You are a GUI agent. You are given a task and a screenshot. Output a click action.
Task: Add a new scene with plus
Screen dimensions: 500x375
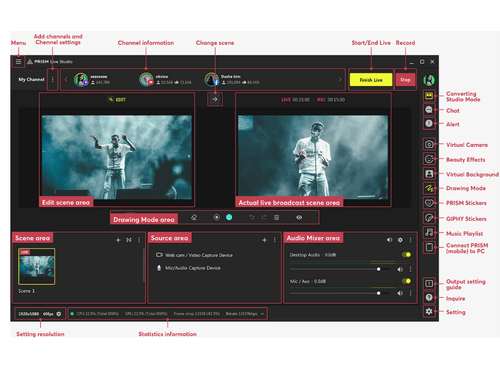[118, 240]
